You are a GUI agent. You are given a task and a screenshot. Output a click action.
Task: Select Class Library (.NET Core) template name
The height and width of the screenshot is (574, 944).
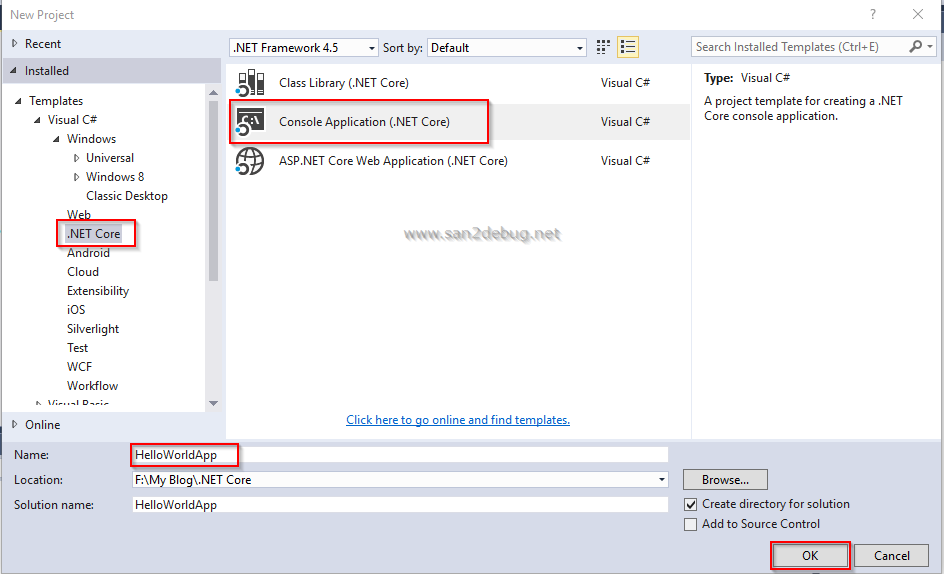[x=344, y=83]
